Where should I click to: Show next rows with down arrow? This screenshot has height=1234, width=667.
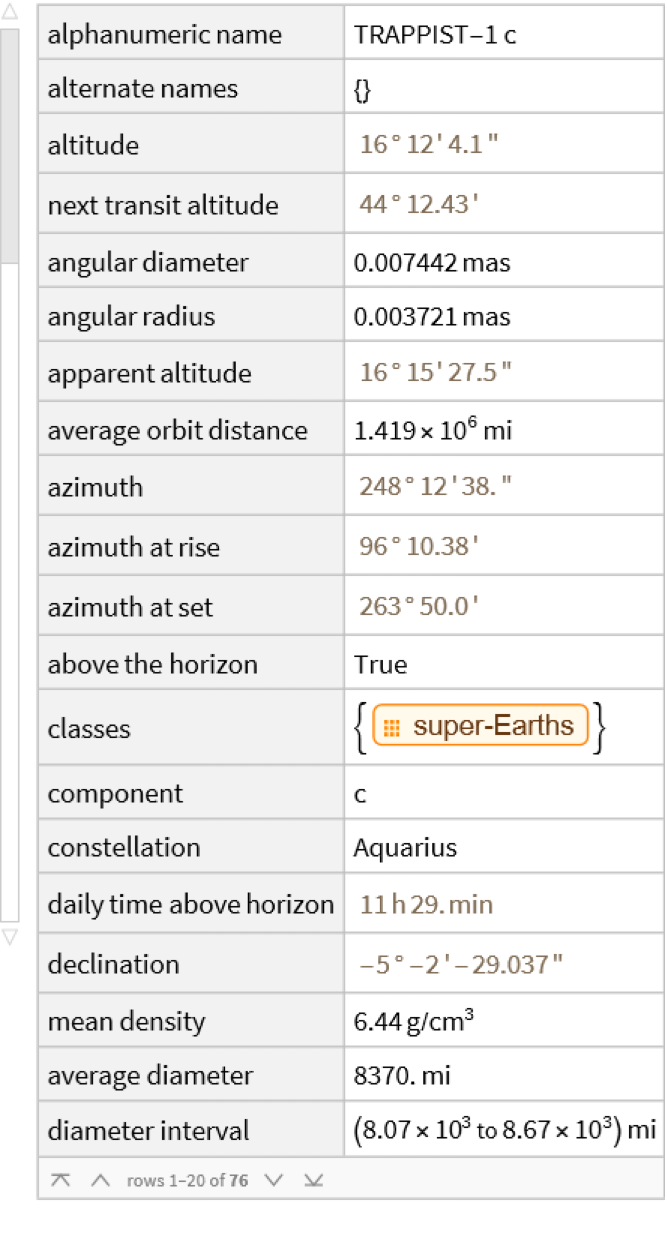[x=275, y=1180]
